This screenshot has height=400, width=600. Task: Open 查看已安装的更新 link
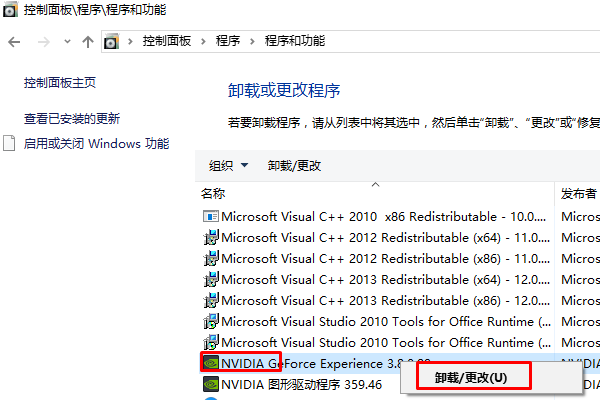click(72, 119)
